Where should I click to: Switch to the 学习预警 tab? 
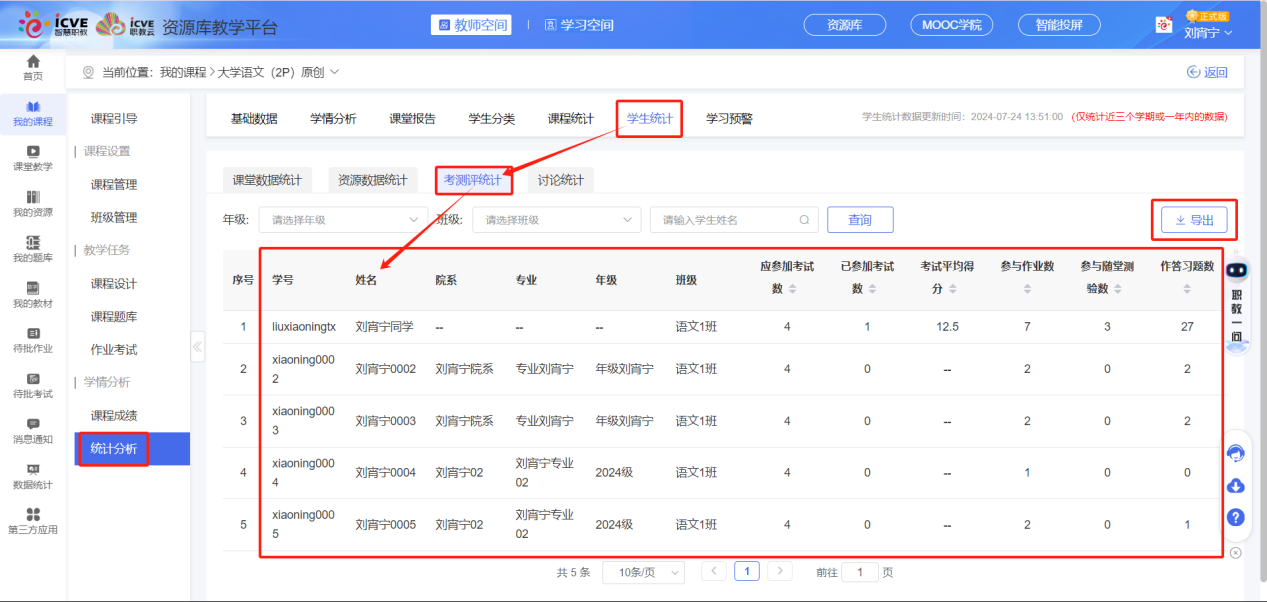(729, 119)
